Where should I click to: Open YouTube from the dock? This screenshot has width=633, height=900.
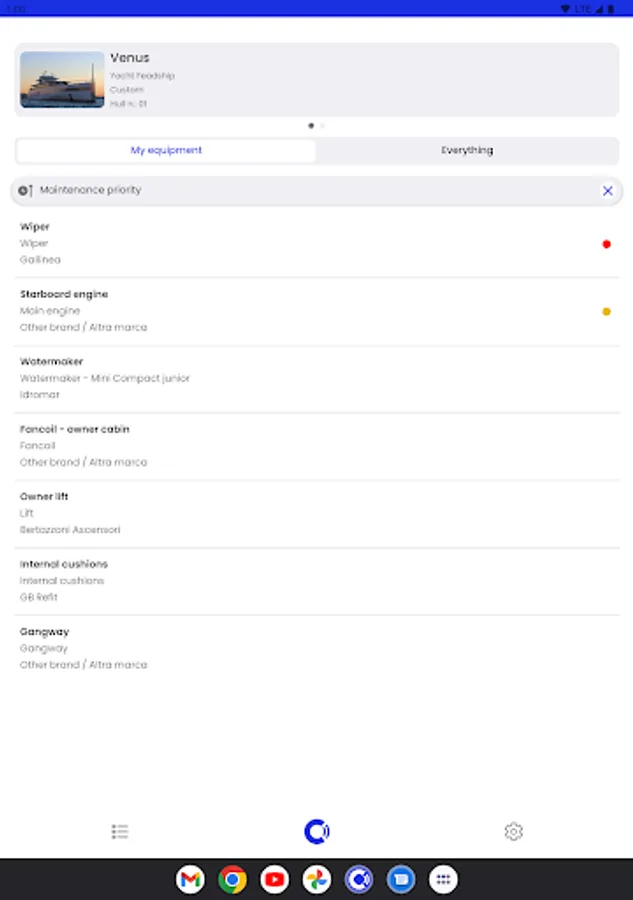click(274, 879)
